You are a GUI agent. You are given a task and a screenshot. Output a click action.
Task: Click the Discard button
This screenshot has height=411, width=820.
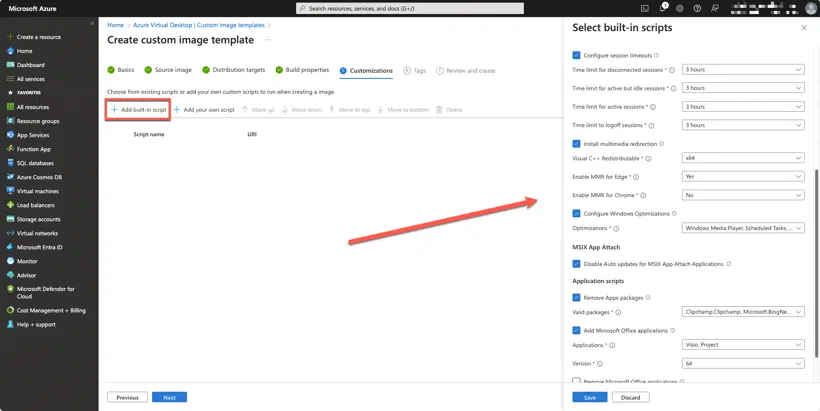[630, 397]
